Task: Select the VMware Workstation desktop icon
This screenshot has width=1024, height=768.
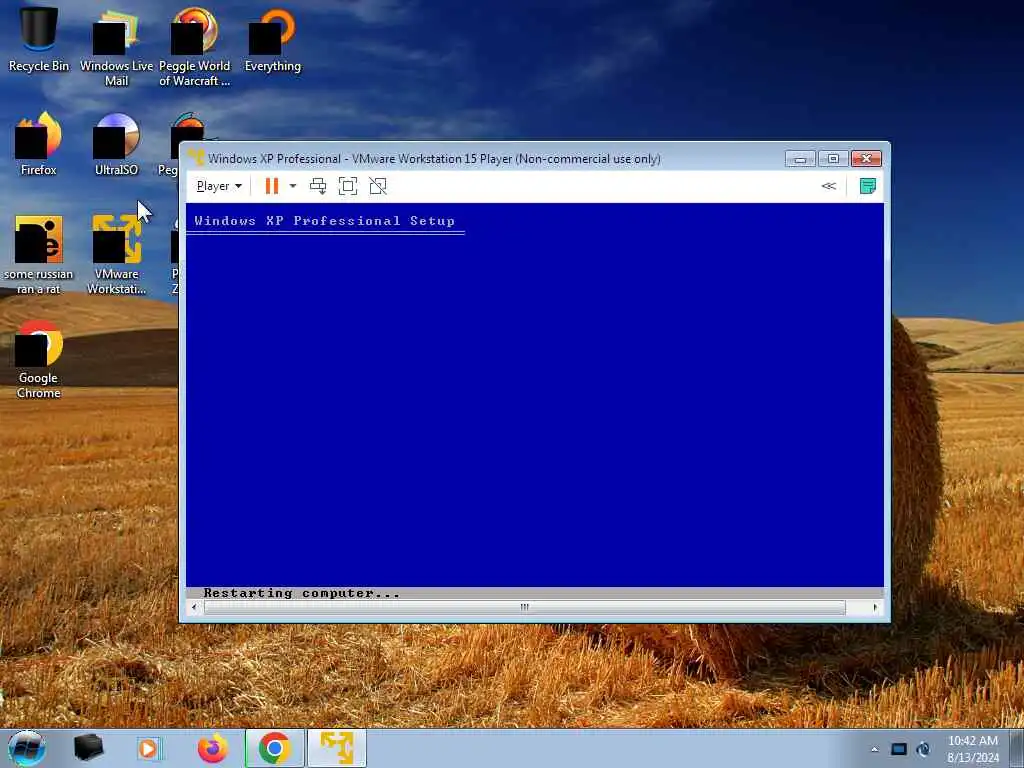Action: [116, 255]
